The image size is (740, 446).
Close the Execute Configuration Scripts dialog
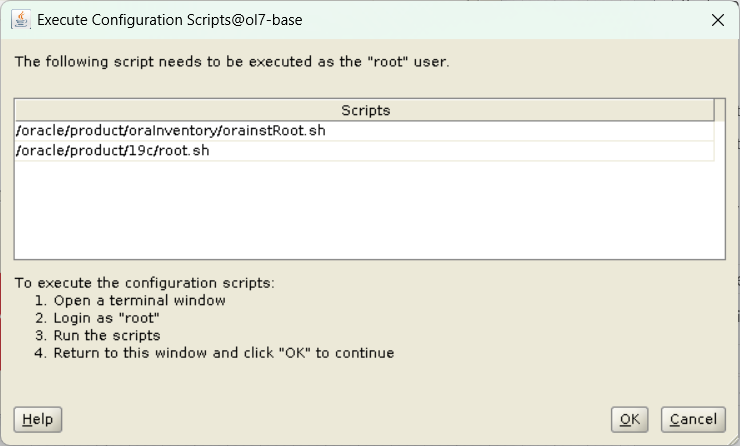(x=718, y=20)
